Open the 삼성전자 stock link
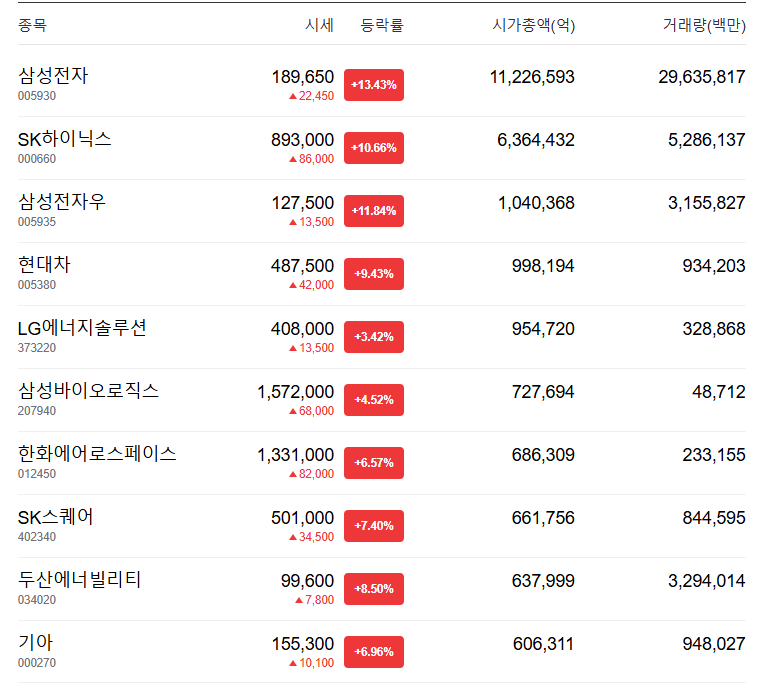This screenshot has height=689, width=758. click(x=53, y=75)
